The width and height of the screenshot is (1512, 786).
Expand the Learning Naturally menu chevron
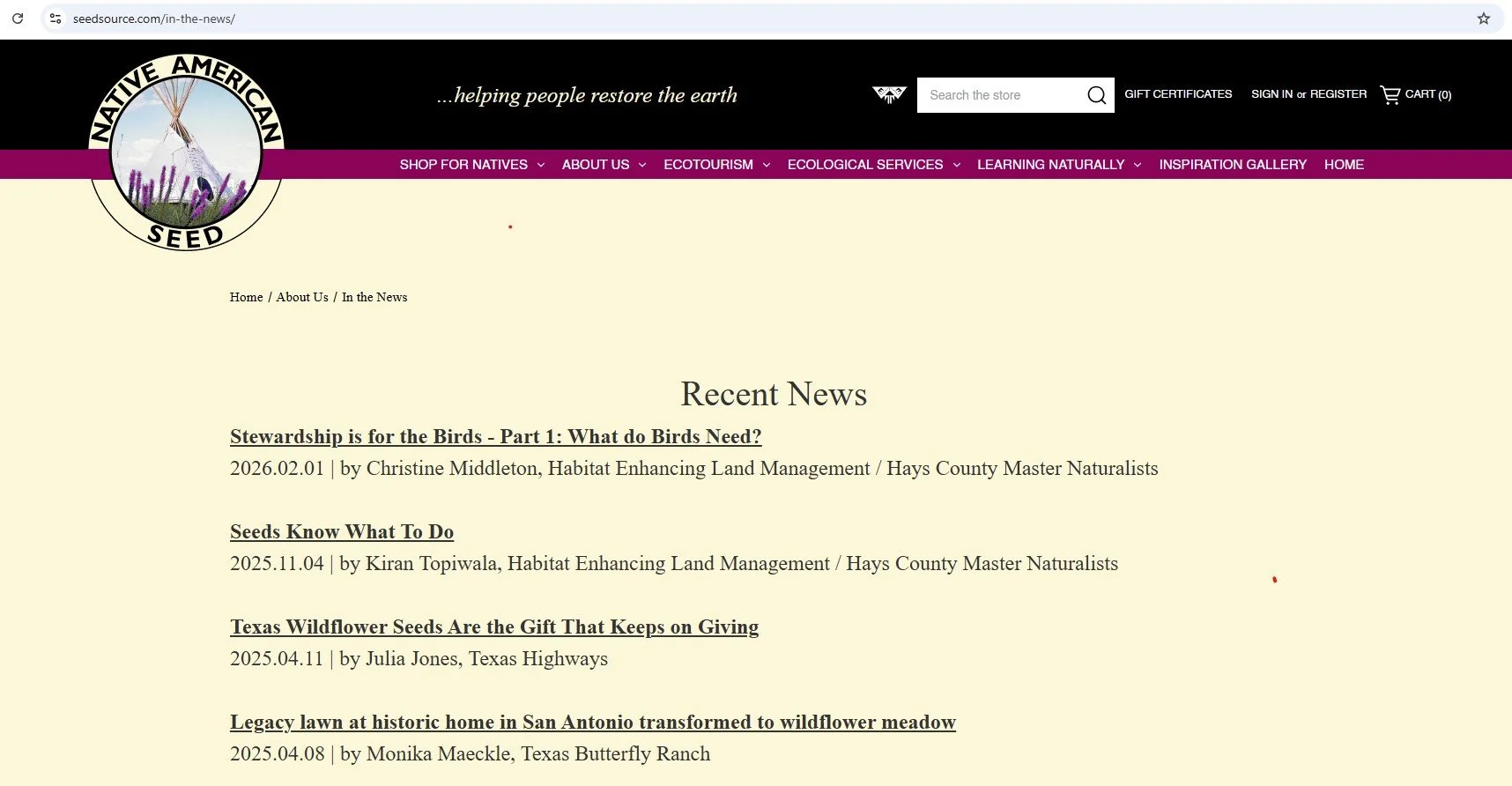[x=1138, y=165]
